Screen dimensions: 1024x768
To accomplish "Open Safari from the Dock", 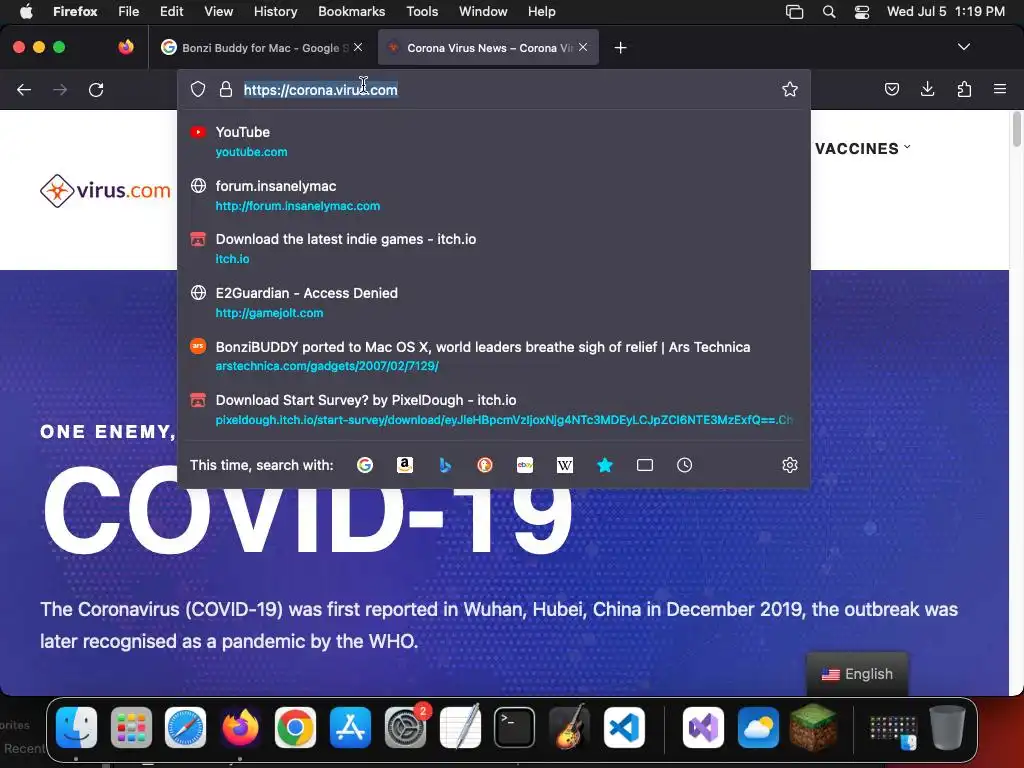I will coord(185,728).
